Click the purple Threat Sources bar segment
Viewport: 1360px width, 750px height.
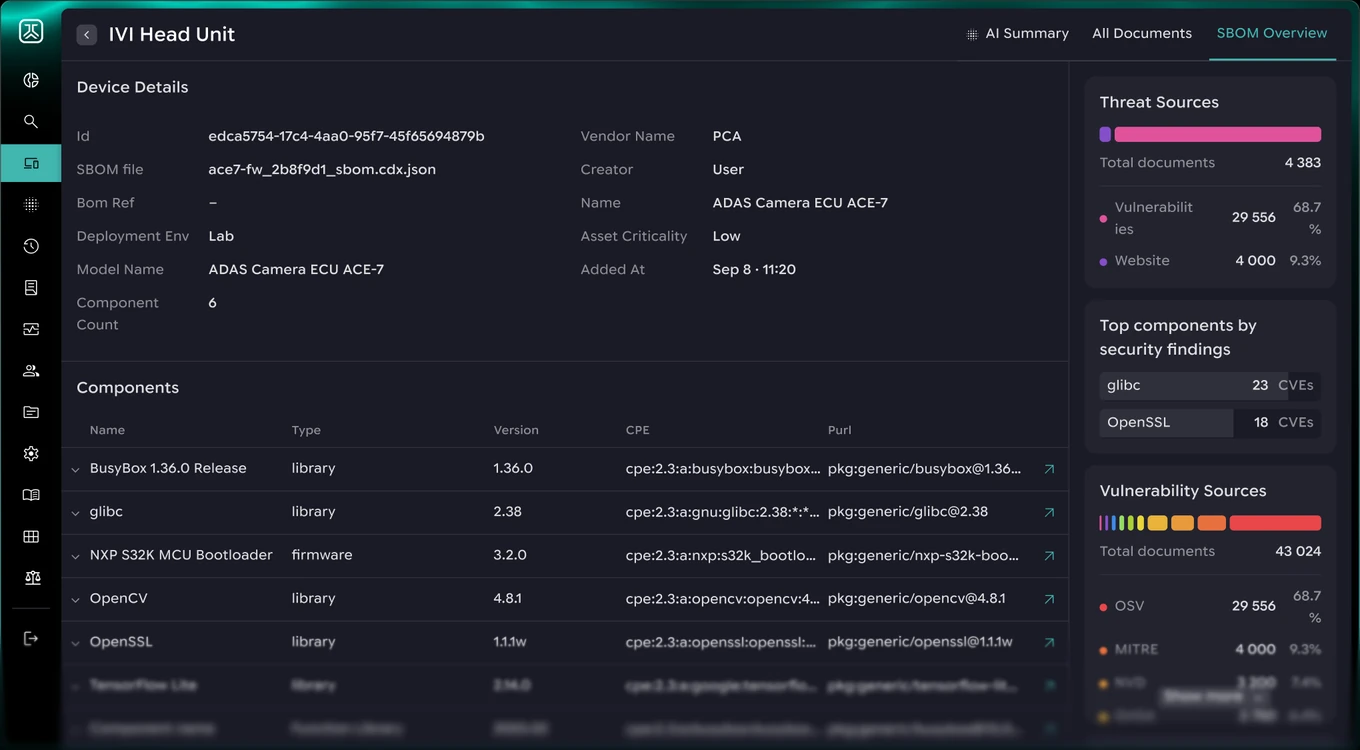point(1105,134)
